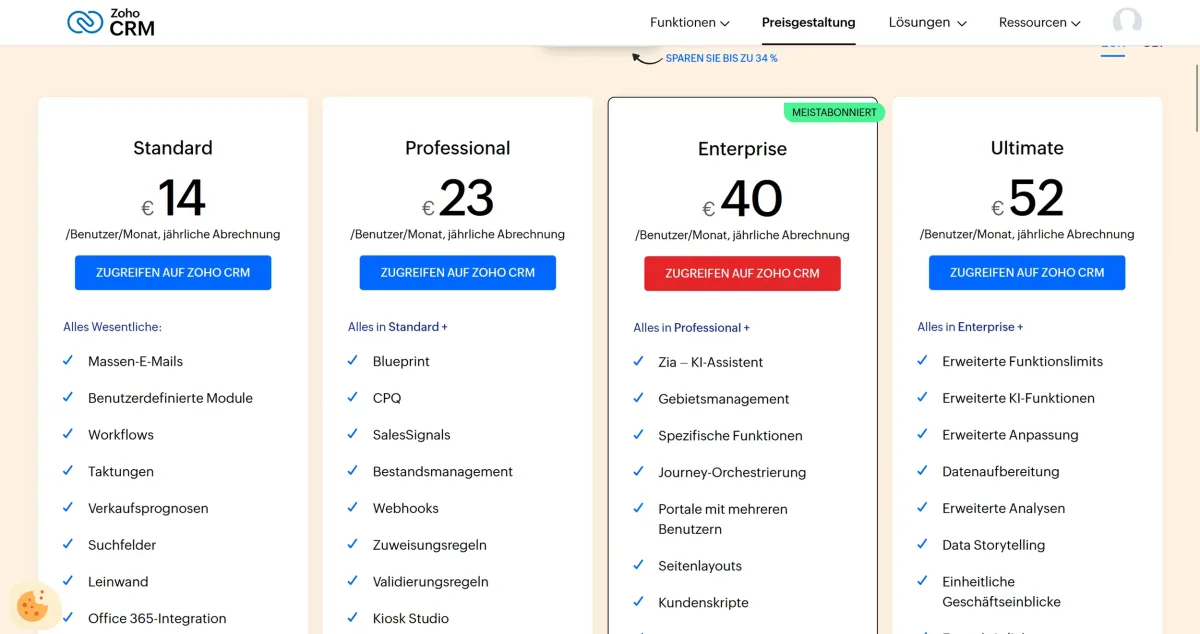Click the Kundenskripte feature
Image resolution: width=1200 pixels, height=634 pixels.
pyautogui.click(x=703, y=603)
